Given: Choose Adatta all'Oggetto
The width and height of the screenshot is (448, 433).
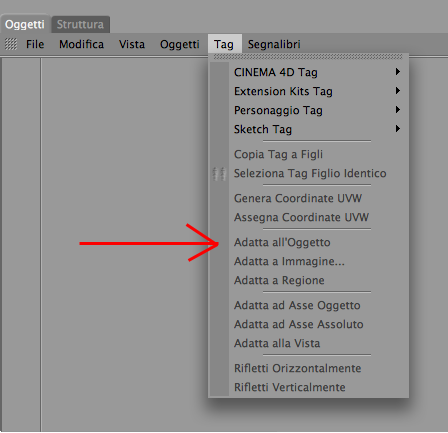Looking at the screenshot, I should point(282,242).
